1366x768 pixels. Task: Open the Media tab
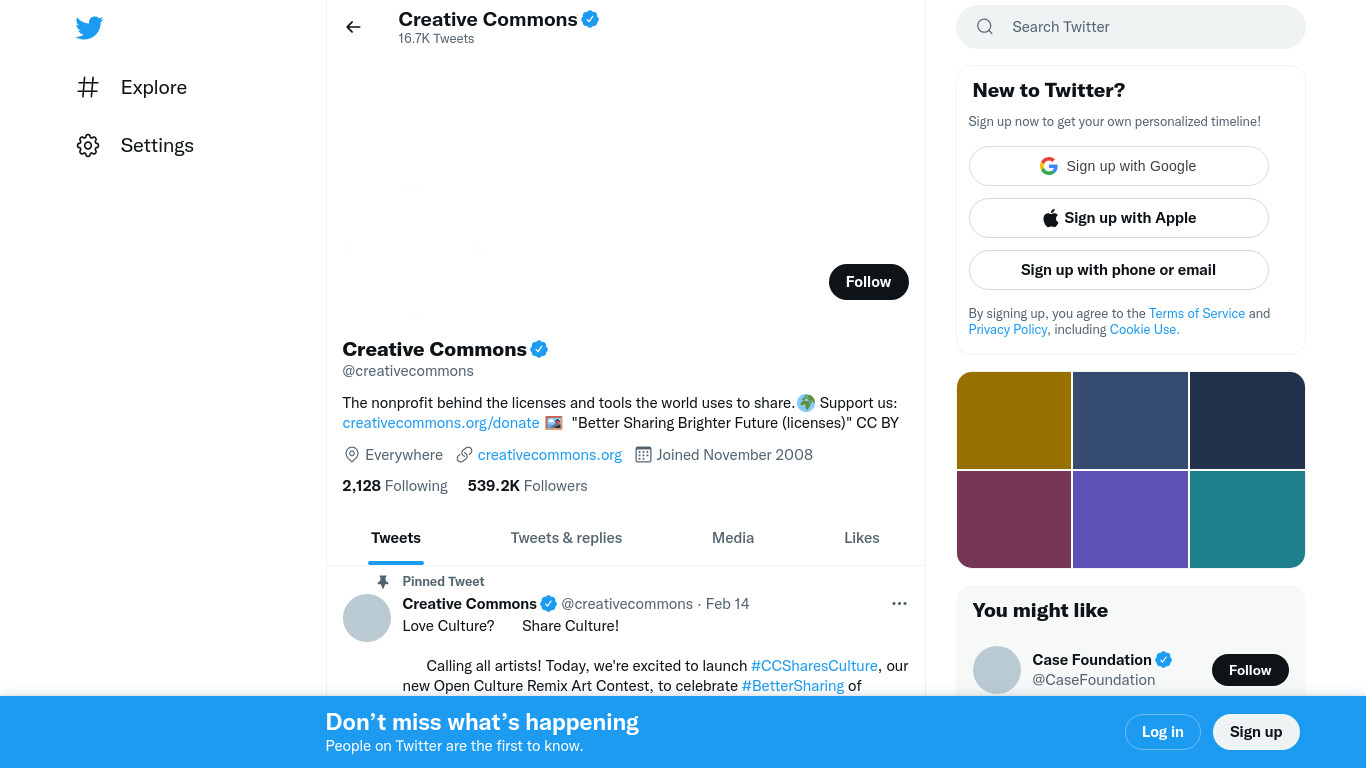point(733,538)
